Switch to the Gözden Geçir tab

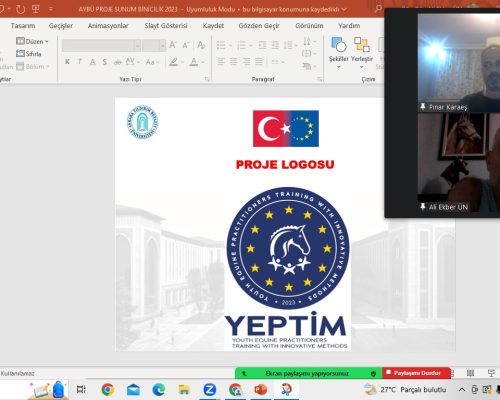259,26
